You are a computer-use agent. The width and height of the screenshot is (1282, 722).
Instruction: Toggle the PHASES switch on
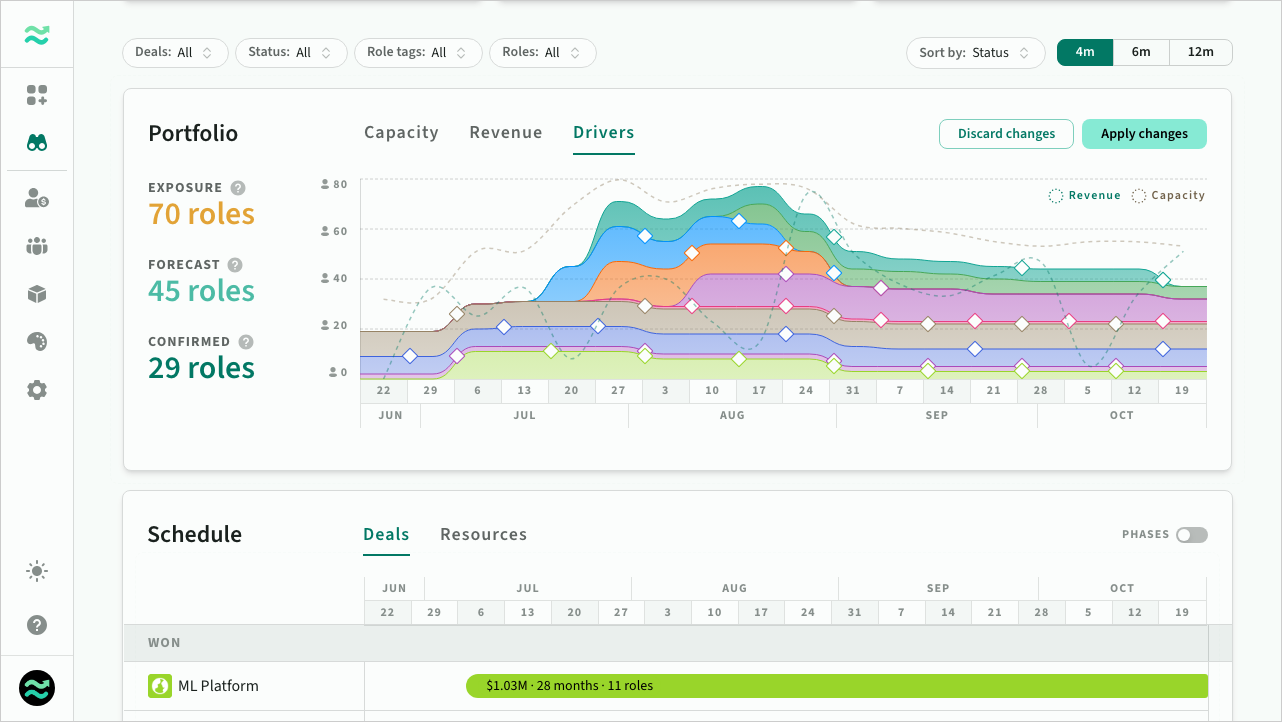coord(1192,535)
